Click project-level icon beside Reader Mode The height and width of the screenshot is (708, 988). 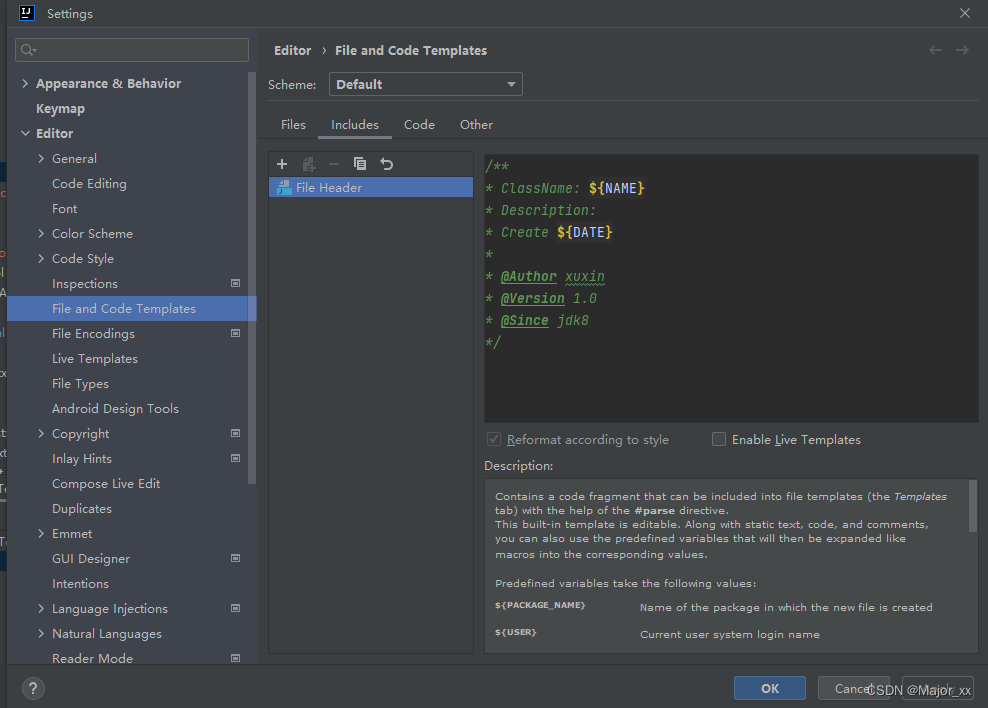click(236, 658)
